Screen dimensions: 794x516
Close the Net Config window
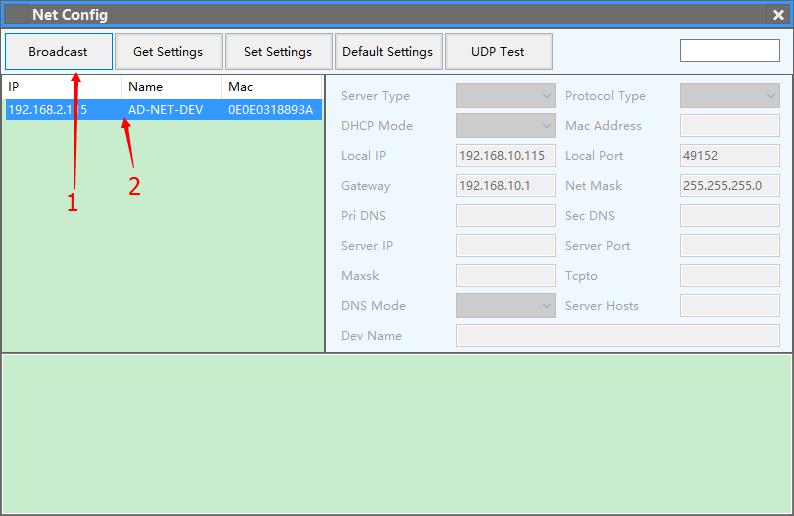point(778,15)
